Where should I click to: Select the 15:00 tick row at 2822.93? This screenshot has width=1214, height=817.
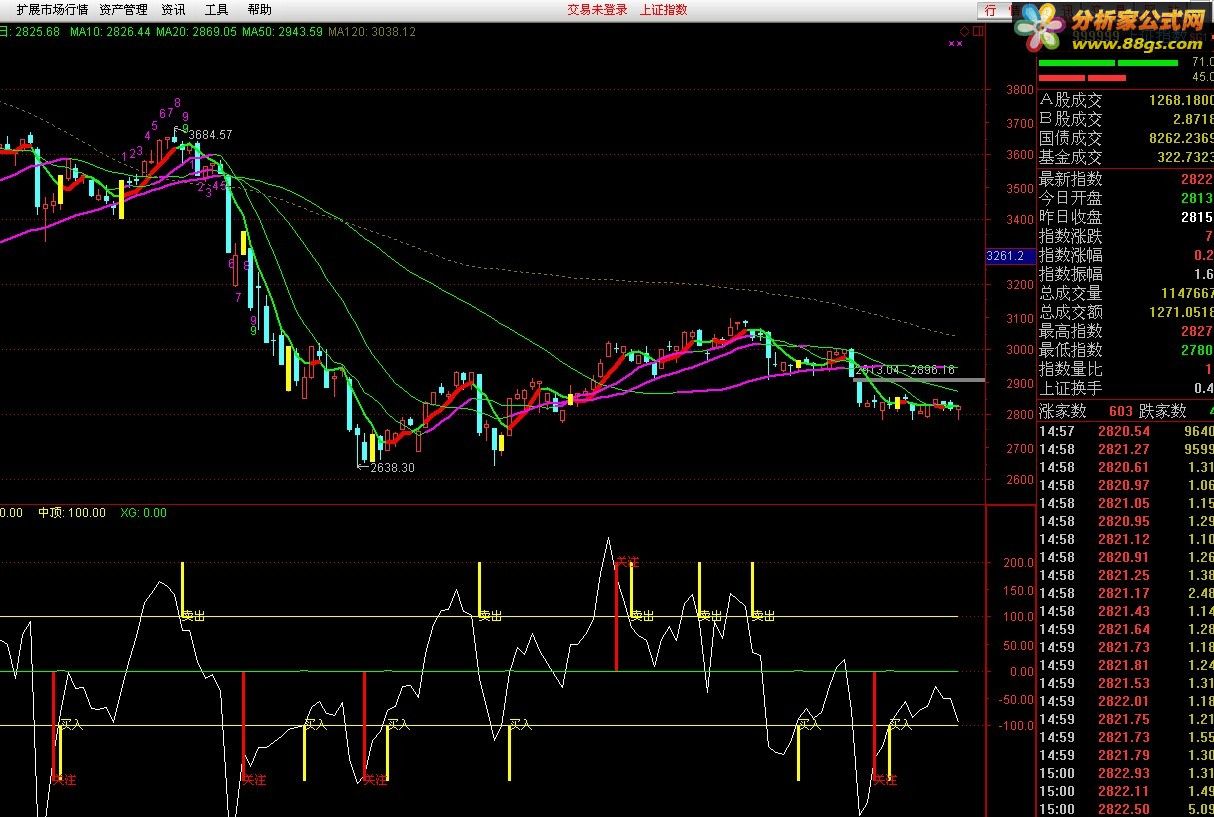tap(1125, 773)
